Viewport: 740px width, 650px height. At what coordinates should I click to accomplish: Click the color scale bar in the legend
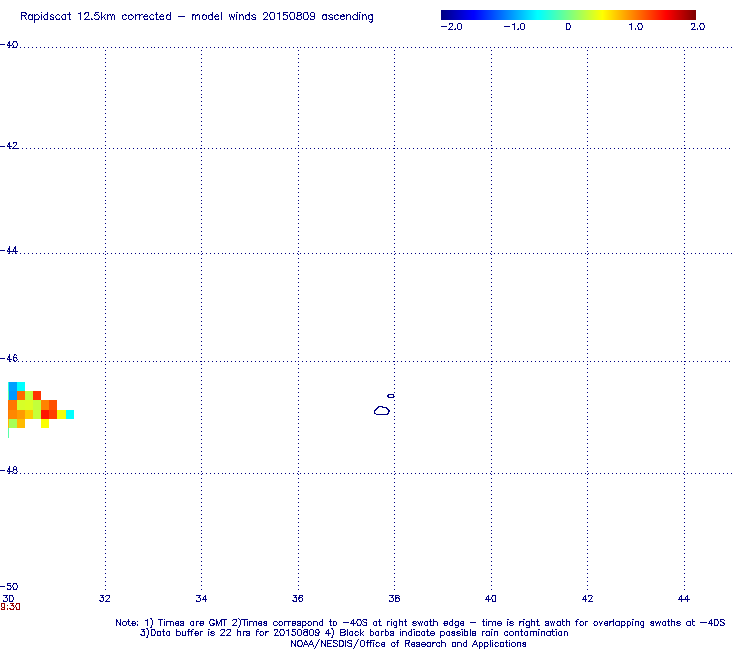tap(568, 15)
